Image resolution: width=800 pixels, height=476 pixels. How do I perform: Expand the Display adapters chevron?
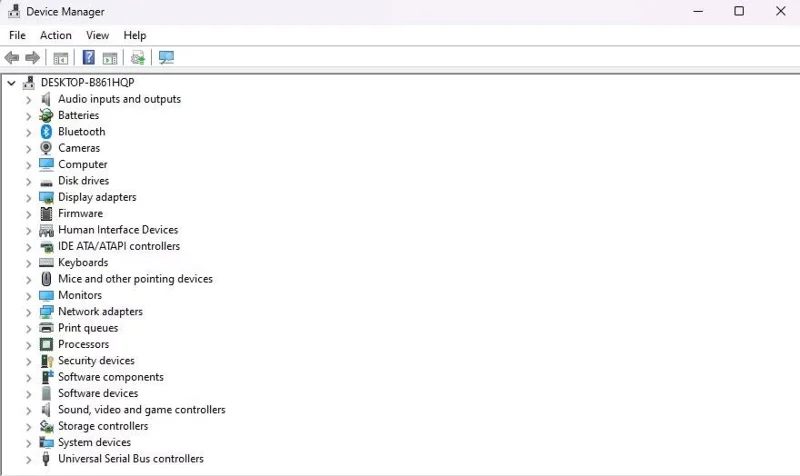(x=29, y=197)
